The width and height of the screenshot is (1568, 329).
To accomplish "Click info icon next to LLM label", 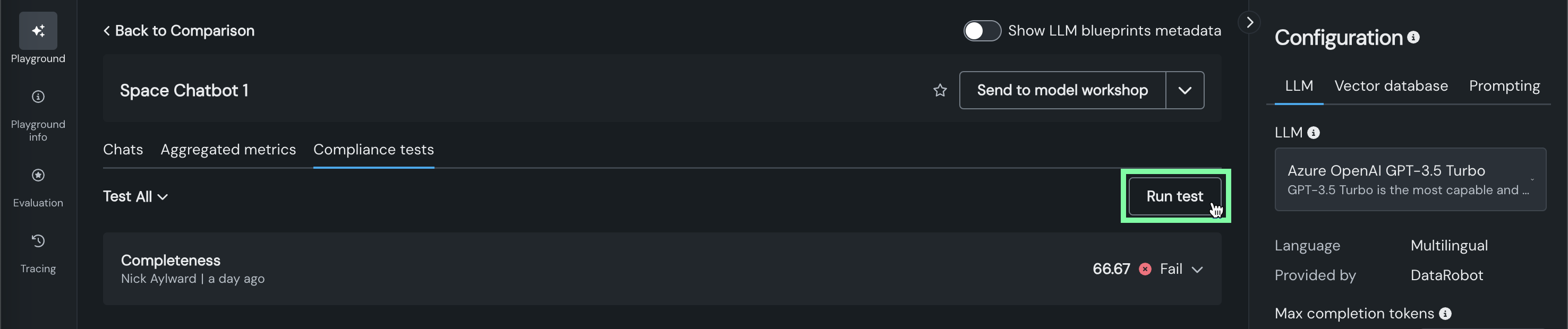I will coord(1314,133).
